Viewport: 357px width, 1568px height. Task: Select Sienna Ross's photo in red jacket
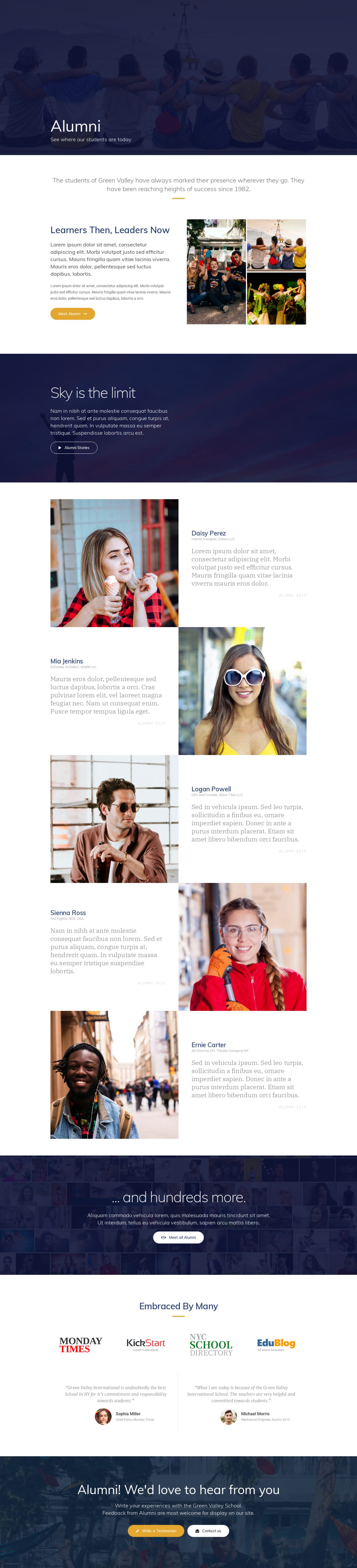click(243, 947)
